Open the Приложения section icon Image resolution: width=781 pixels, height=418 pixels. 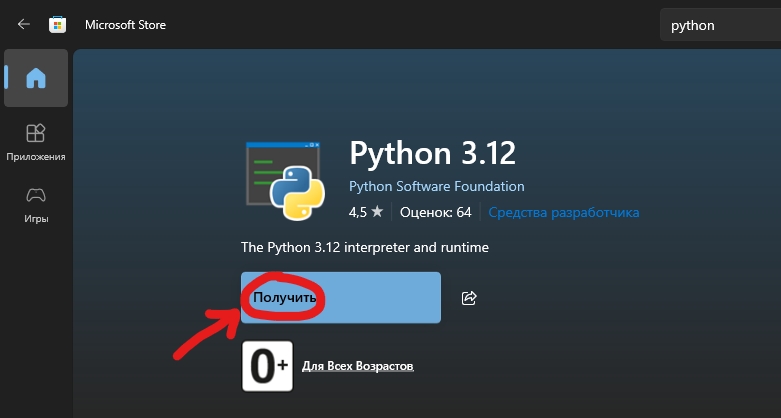[x=36, y=133]
